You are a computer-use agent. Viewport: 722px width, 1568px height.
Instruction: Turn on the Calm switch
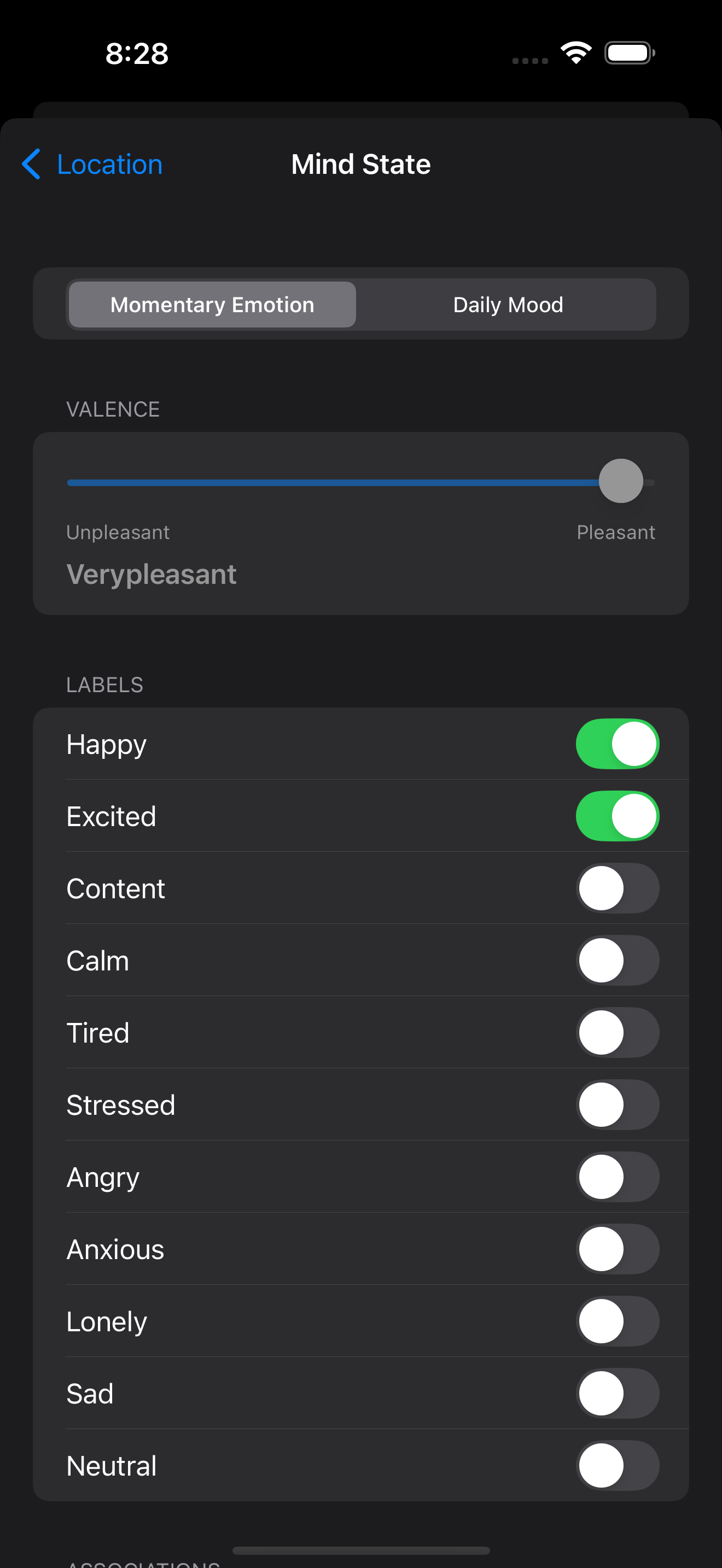[618, 961]
